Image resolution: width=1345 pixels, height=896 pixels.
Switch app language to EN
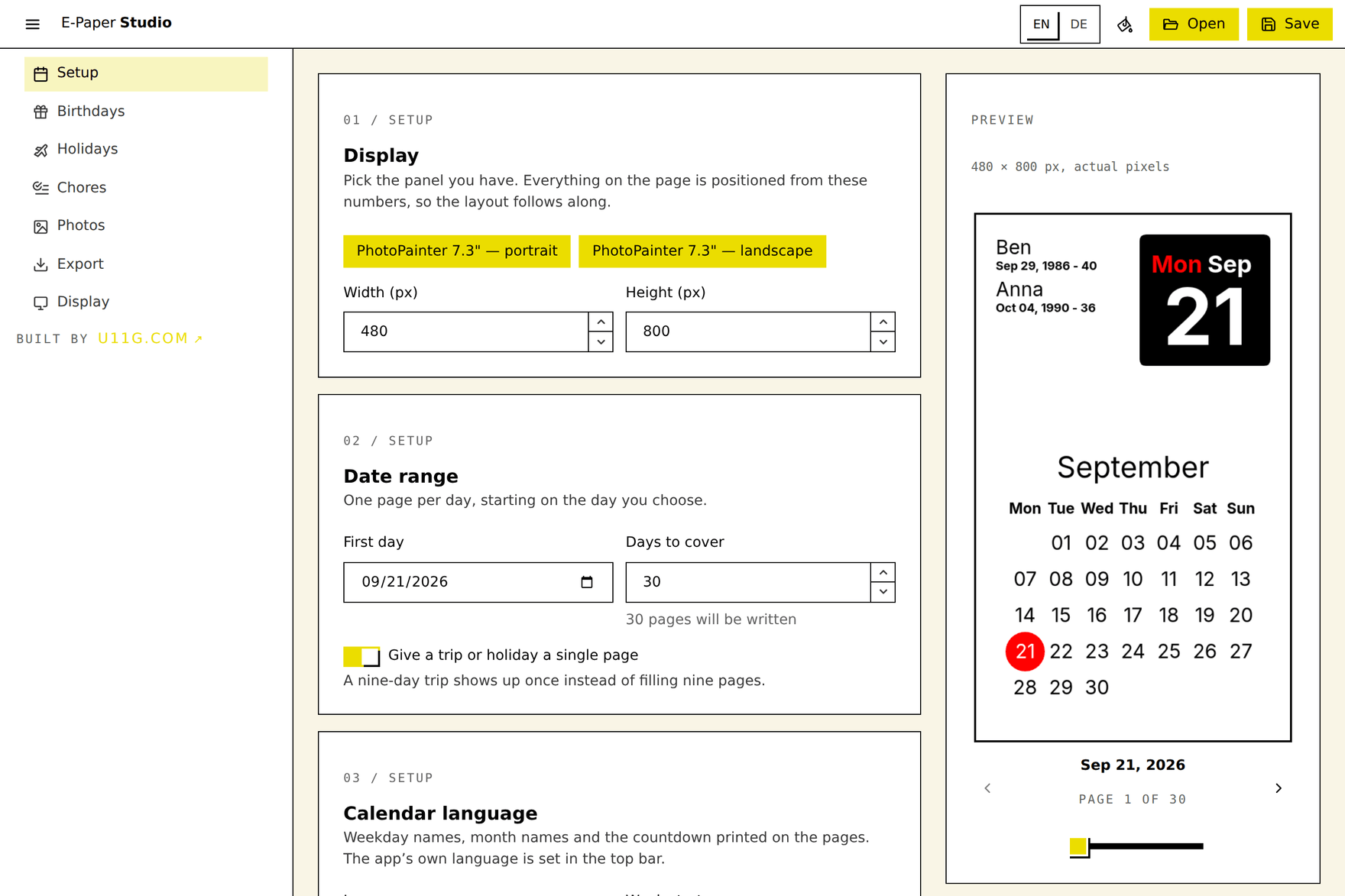click(1041, 24)
